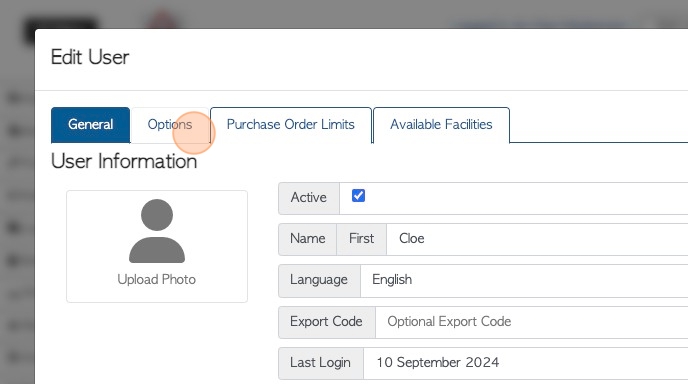Click the Language field label
Screen dimensions: 688x384
click(319, 280)
